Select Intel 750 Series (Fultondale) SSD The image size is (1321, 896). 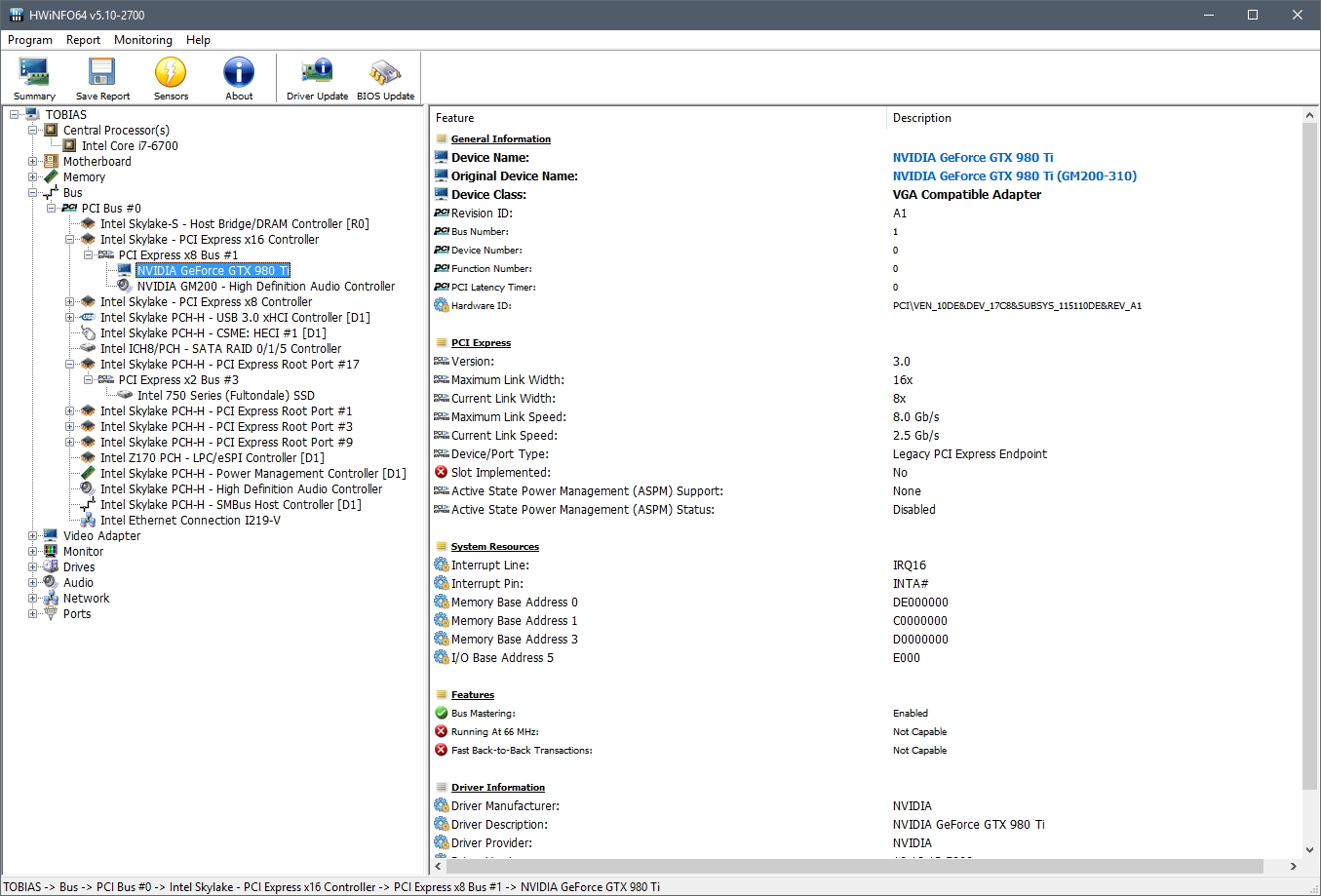(x=226, y=396)
